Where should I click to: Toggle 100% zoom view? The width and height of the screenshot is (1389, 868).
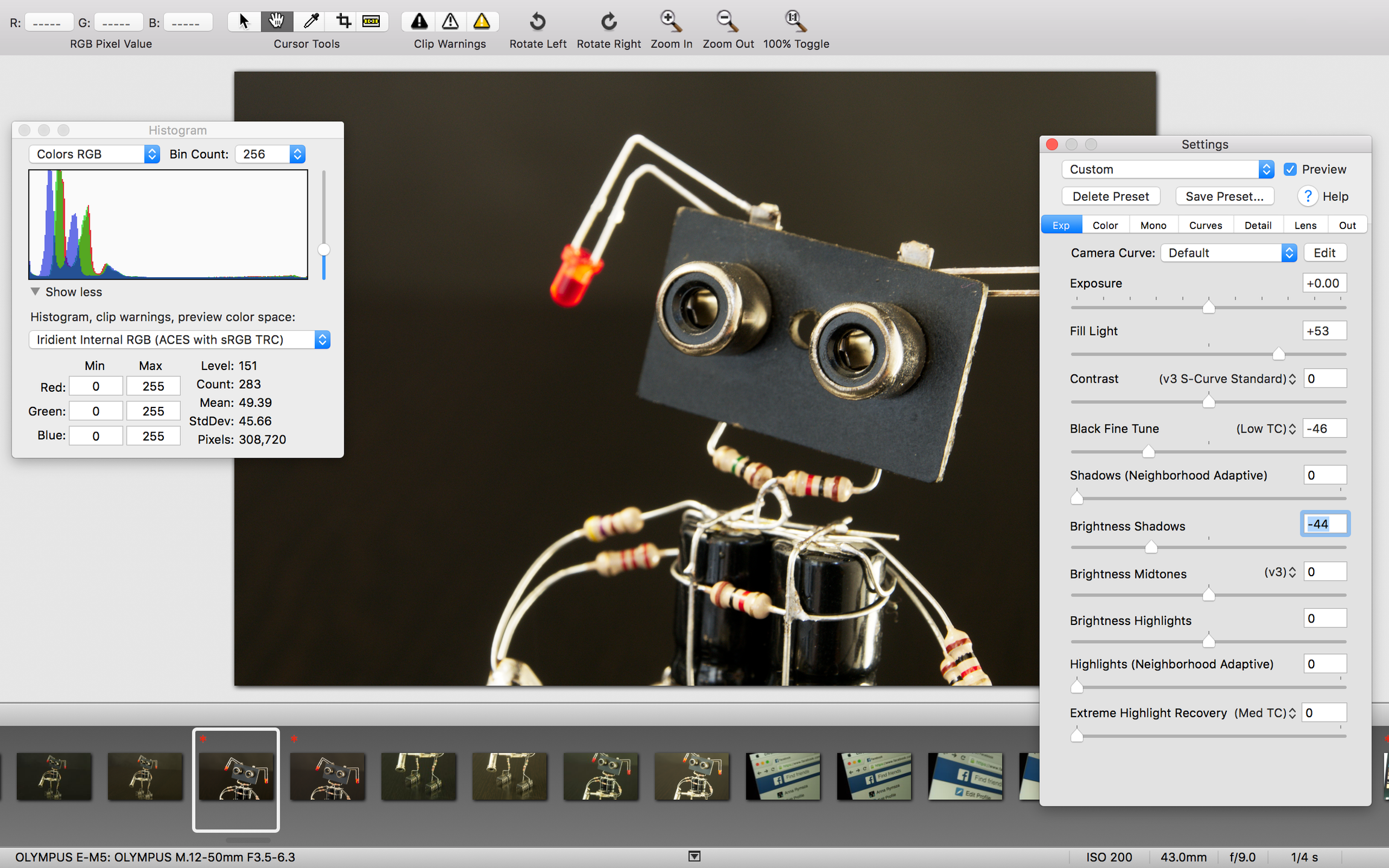(795, 22)
